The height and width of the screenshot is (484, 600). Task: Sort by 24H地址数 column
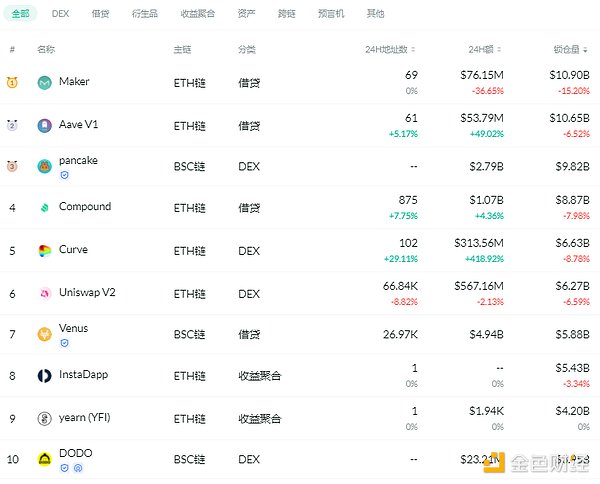(390, 49)
